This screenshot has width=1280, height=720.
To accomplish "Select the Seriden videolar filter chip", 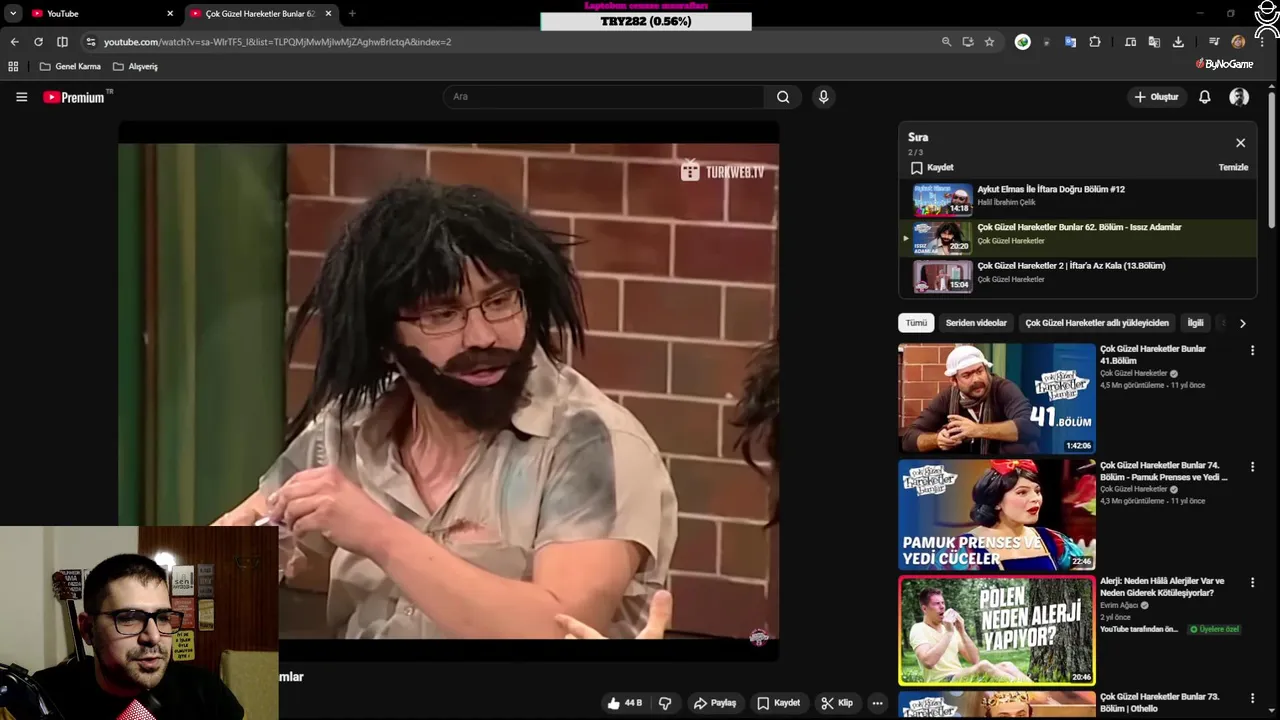I will click(x=976, y=323).
